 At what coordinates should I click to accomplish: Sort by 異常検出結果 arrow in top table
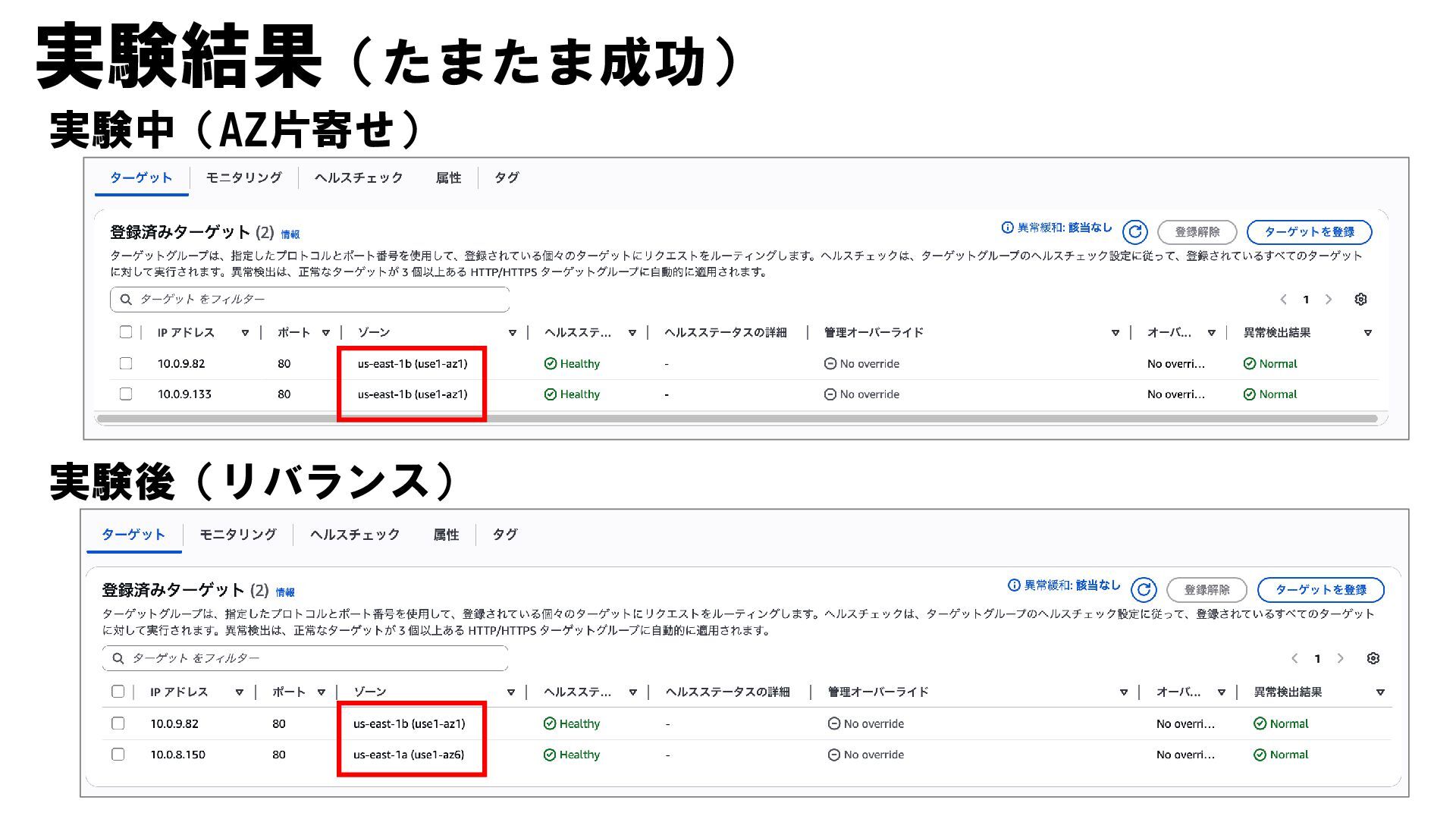[x=1367, y=333]
